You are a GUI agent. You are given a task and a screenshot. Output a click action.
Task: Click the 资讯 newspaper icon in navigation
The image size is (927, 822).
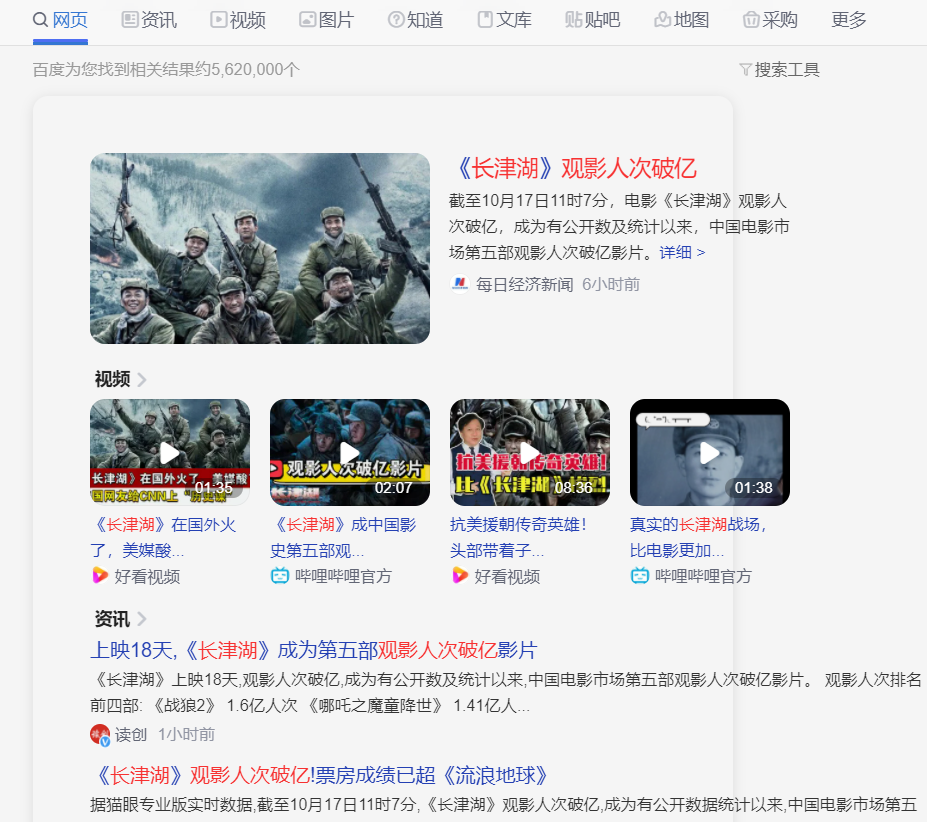click(x=128, y=19)
